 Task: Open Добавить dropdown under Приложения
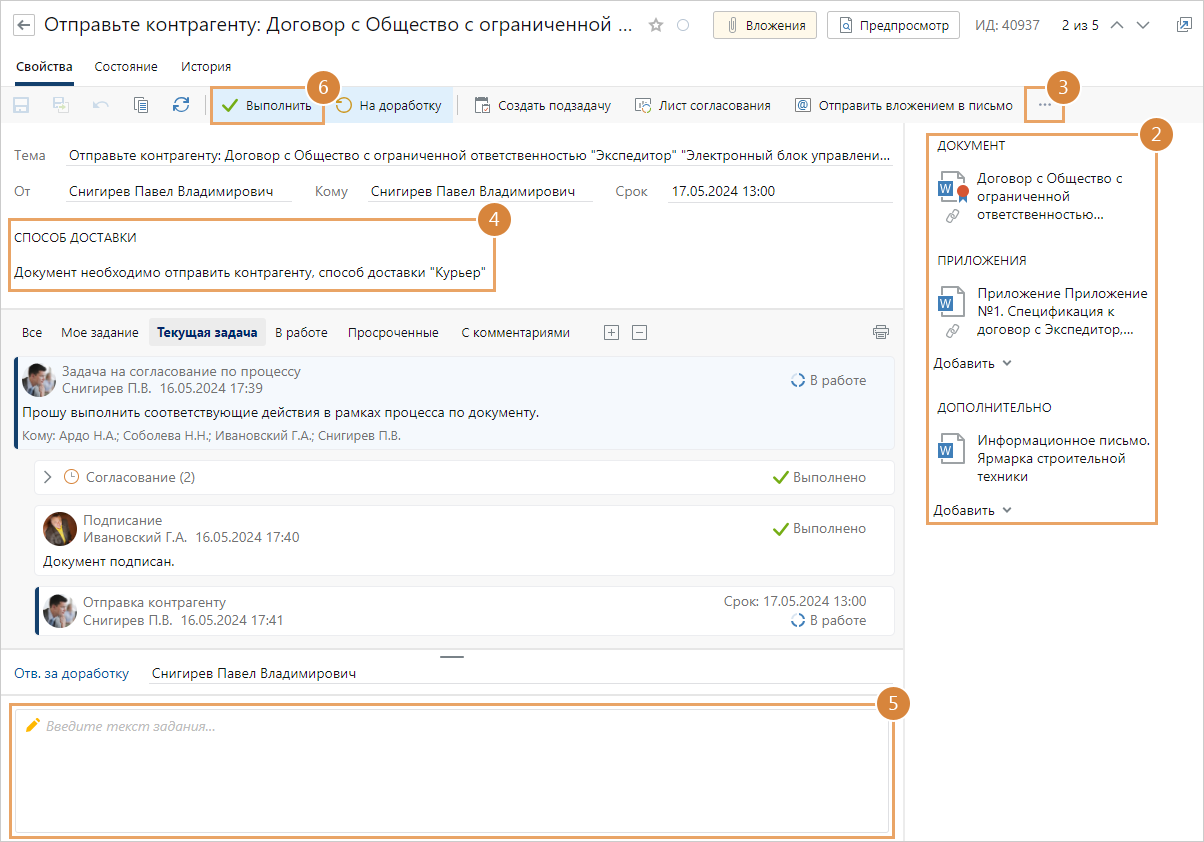[973, 363]
